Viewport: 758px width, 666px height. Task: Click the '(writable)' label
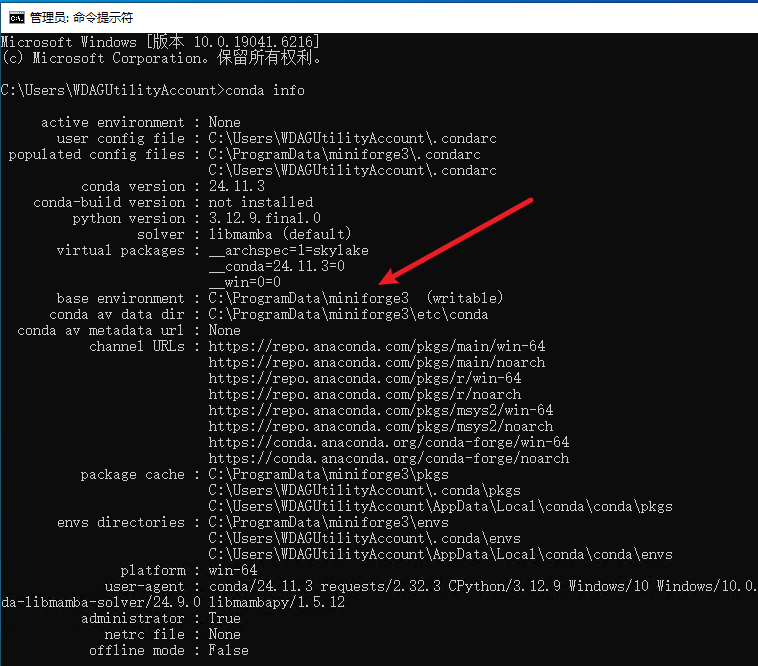pos(465,298)
